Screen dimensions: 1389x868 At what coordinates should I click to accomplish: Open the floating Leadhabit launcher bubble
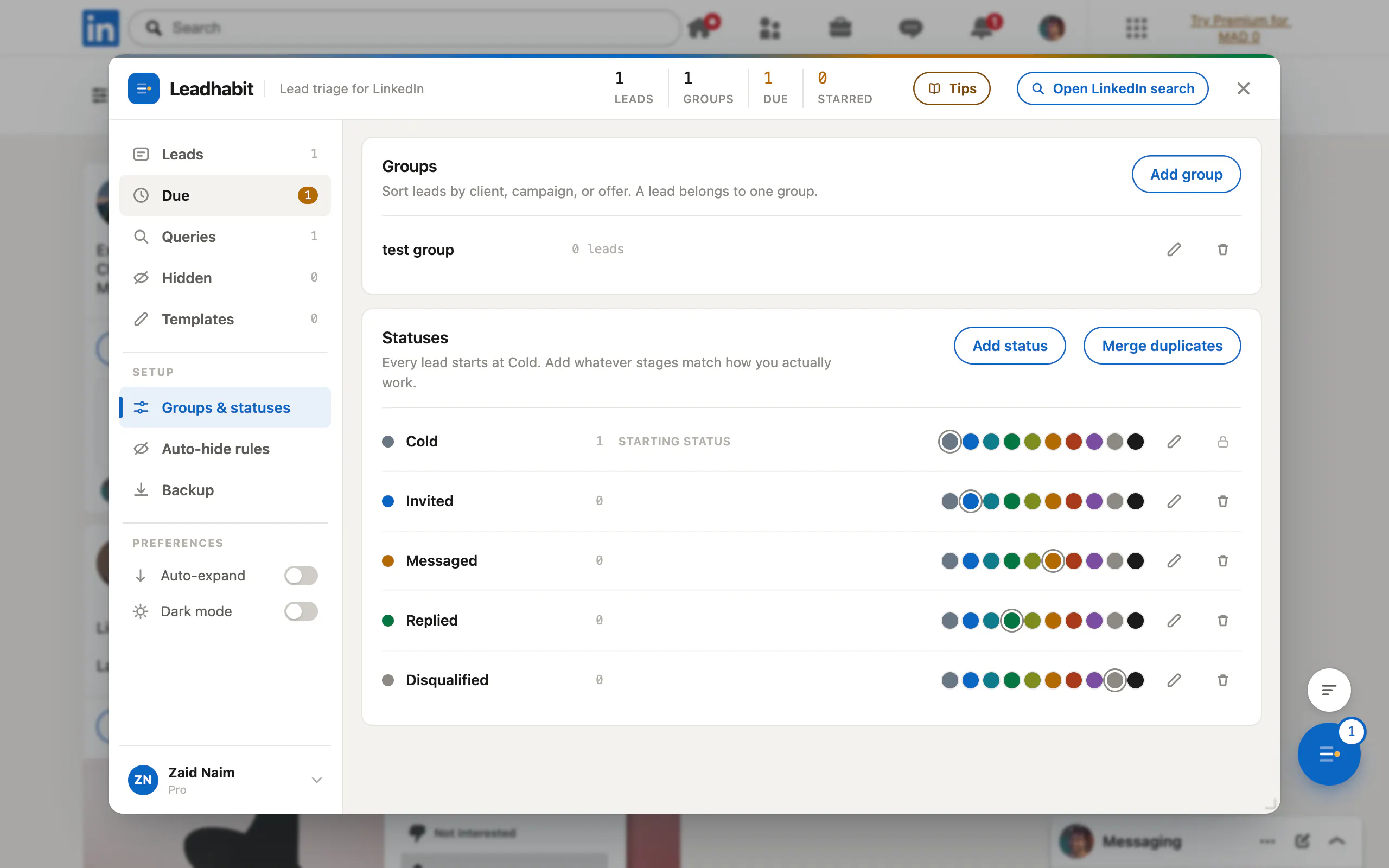pos(1329,754)
